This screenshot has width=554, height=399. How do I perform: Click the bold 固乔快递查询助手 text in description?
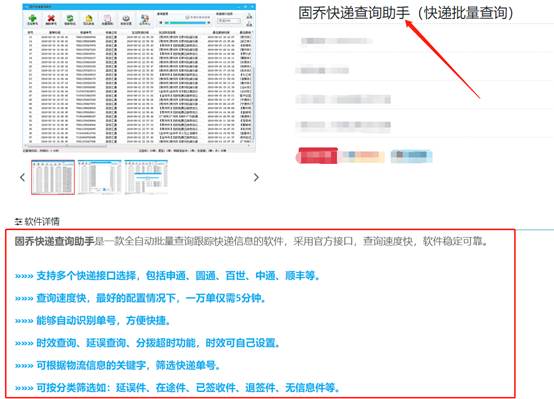(54, 241)
